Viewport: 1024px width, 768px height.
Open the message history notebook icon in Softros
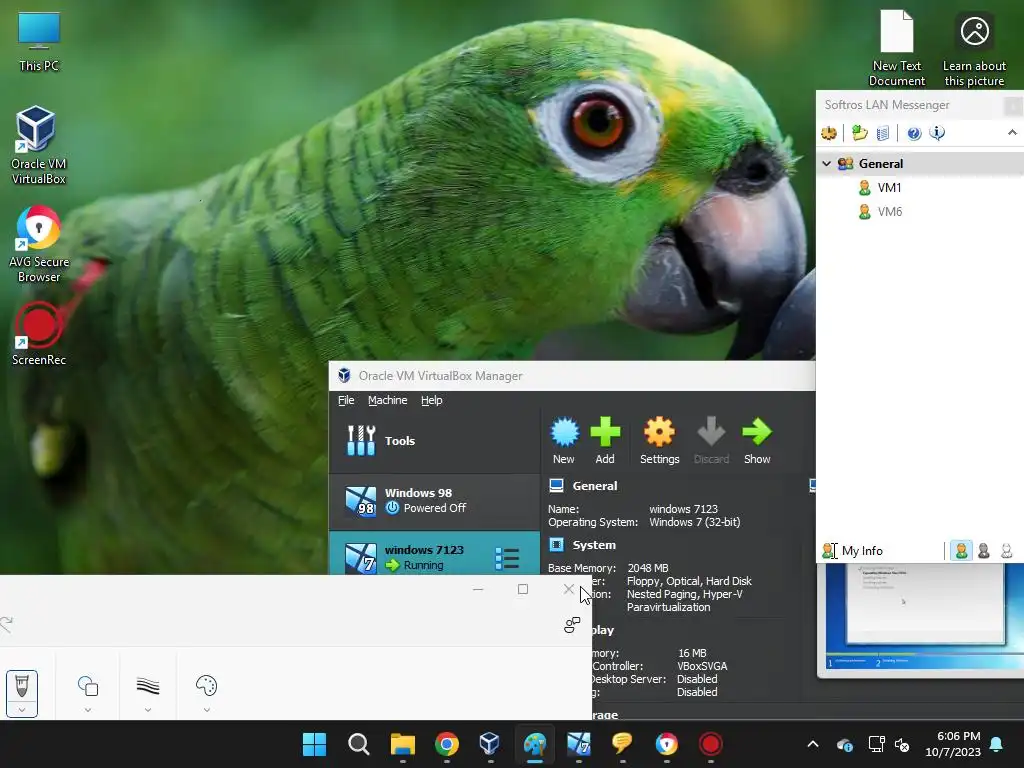point(883,133)
